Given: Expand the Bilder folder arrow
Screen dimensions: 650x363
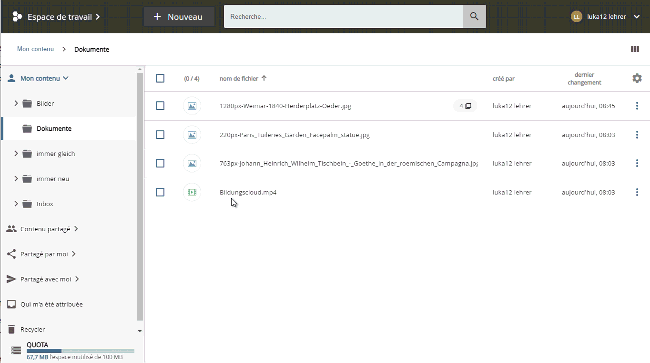Looking at the screenshot, I should [x=16, y=103].
